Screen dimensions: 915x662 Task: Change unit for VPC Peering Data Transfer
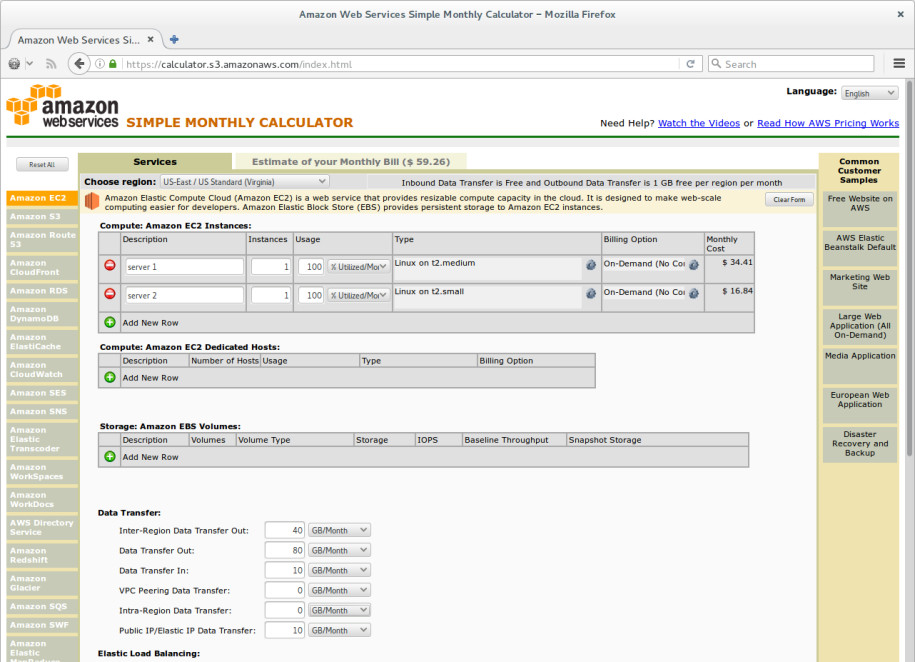pyautogui.click(x=339, y=590)
